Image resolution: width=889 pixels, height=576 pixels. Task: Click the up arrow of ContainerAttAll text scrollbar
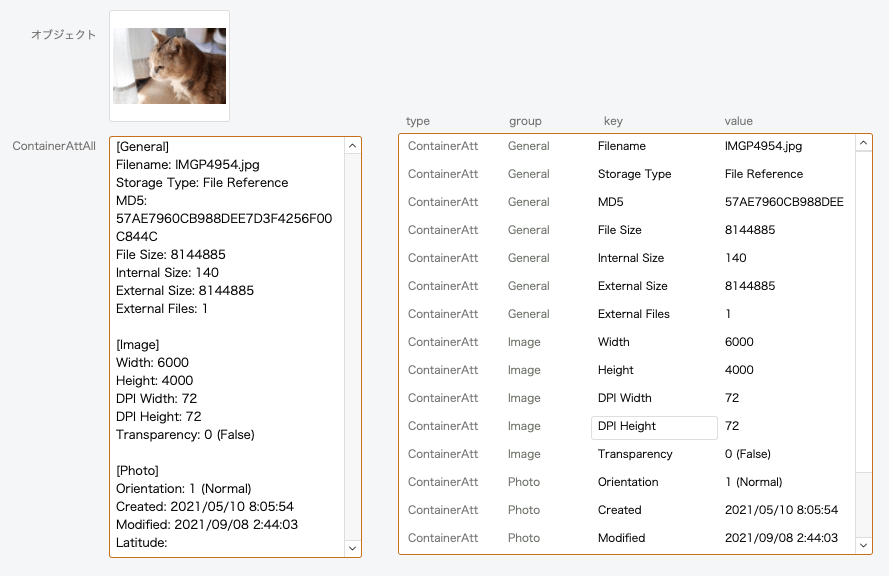352,146
